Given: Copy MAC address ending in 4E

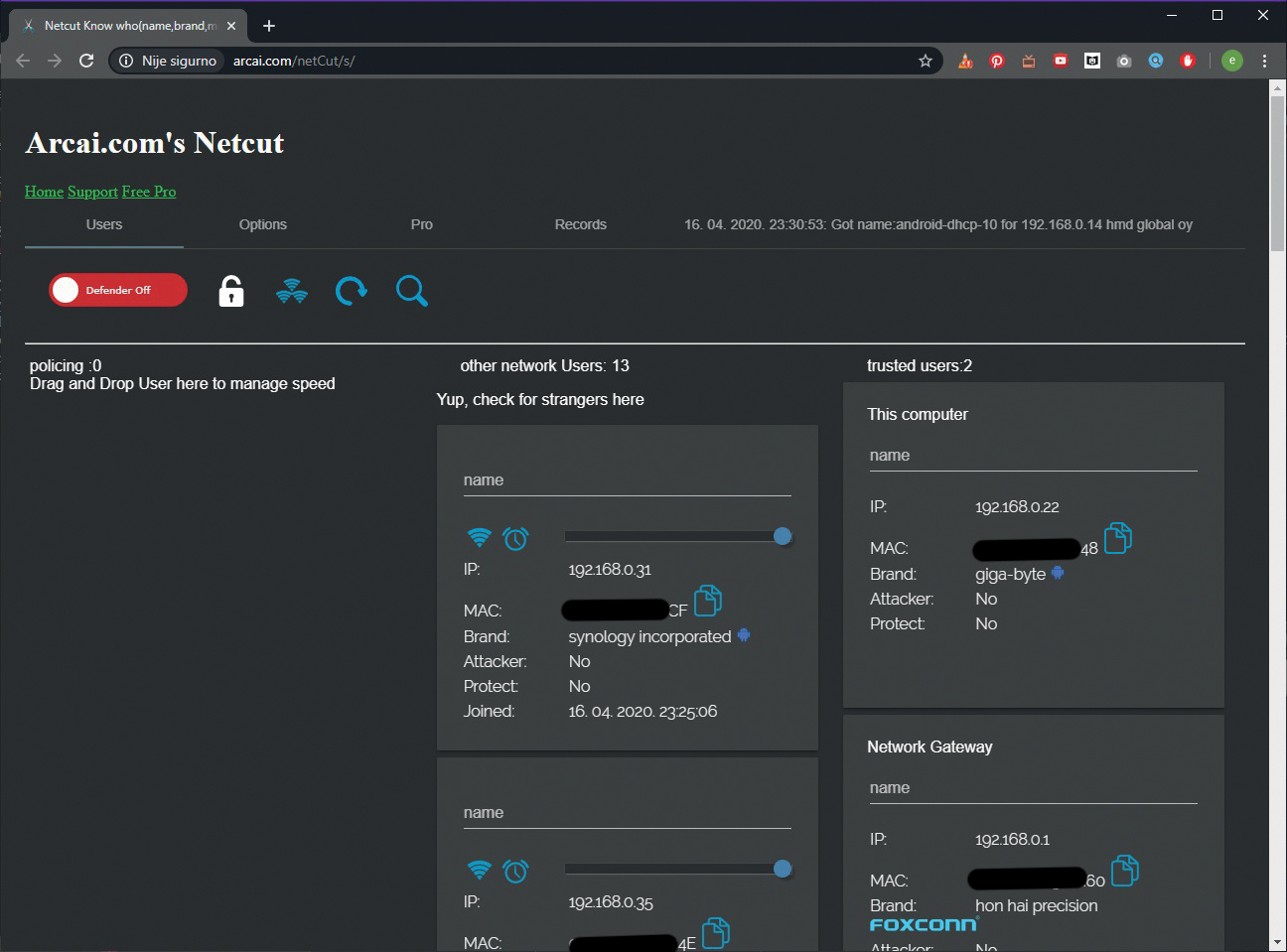Looking at the screenshot, I should pyautogui.click(x=716, y=932).
